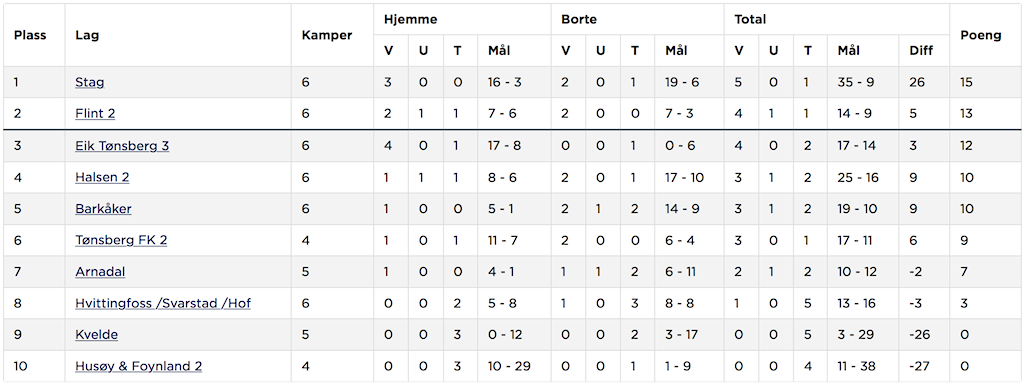Select the Hjemme header group
This screenshot has width=1024, height=386.
tap(411, 20)
